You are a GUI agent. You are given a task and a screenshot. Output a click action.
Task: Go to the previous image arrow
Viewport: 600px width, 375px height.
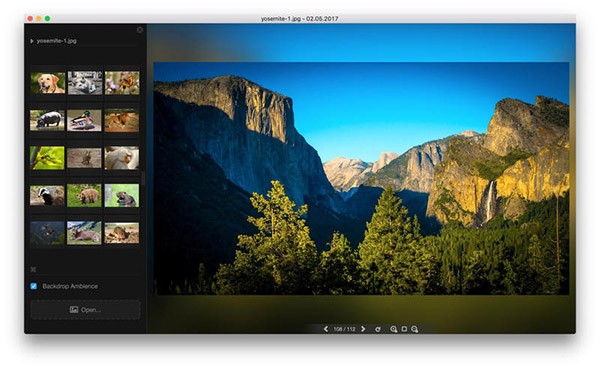click(x=326, y=329)
